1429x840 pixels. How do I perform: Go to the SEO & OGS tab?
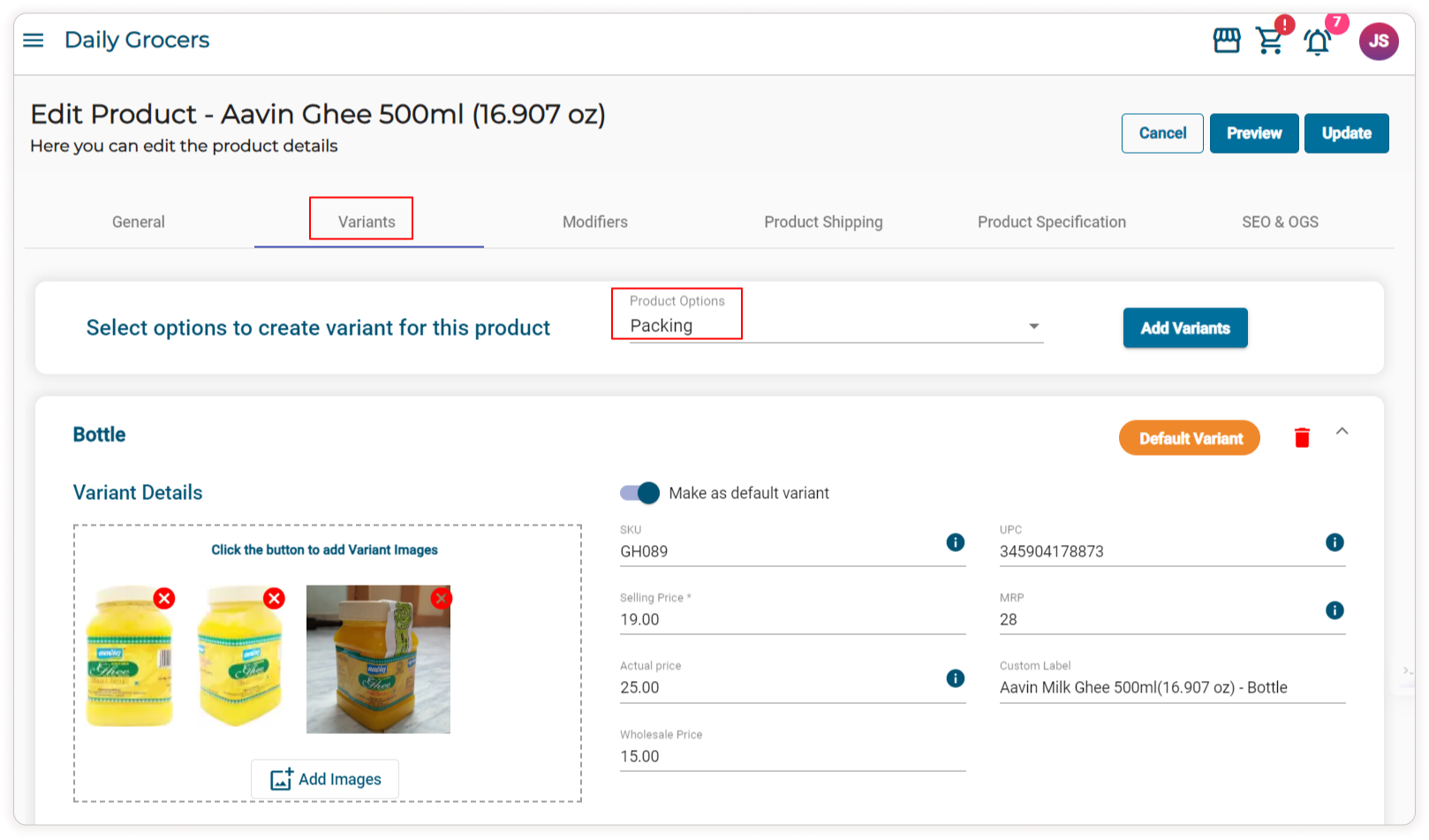tap(1280, 222)
